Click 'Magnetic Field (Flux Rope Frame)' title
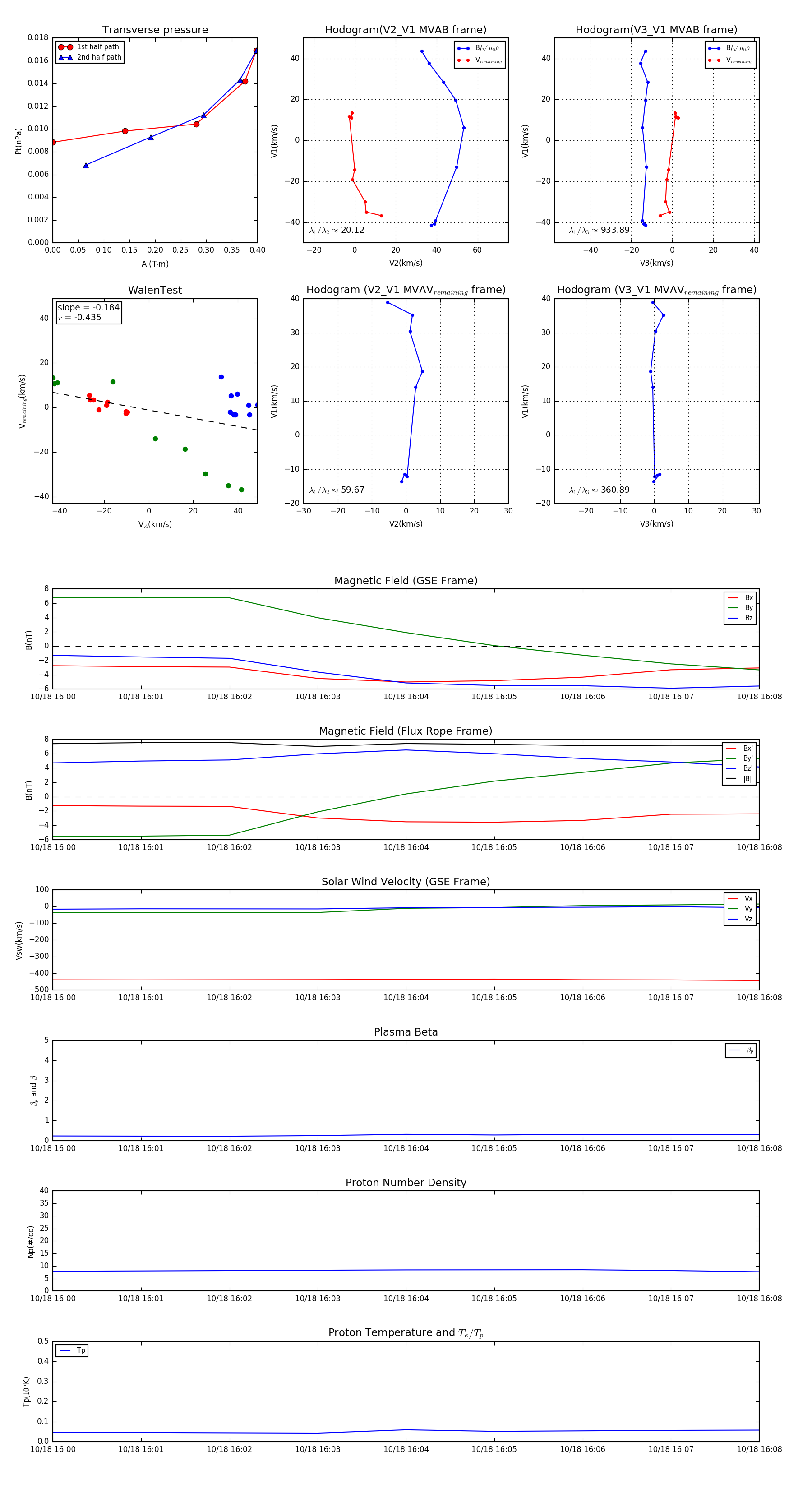Screen dimensions: 812x1489 406,731
